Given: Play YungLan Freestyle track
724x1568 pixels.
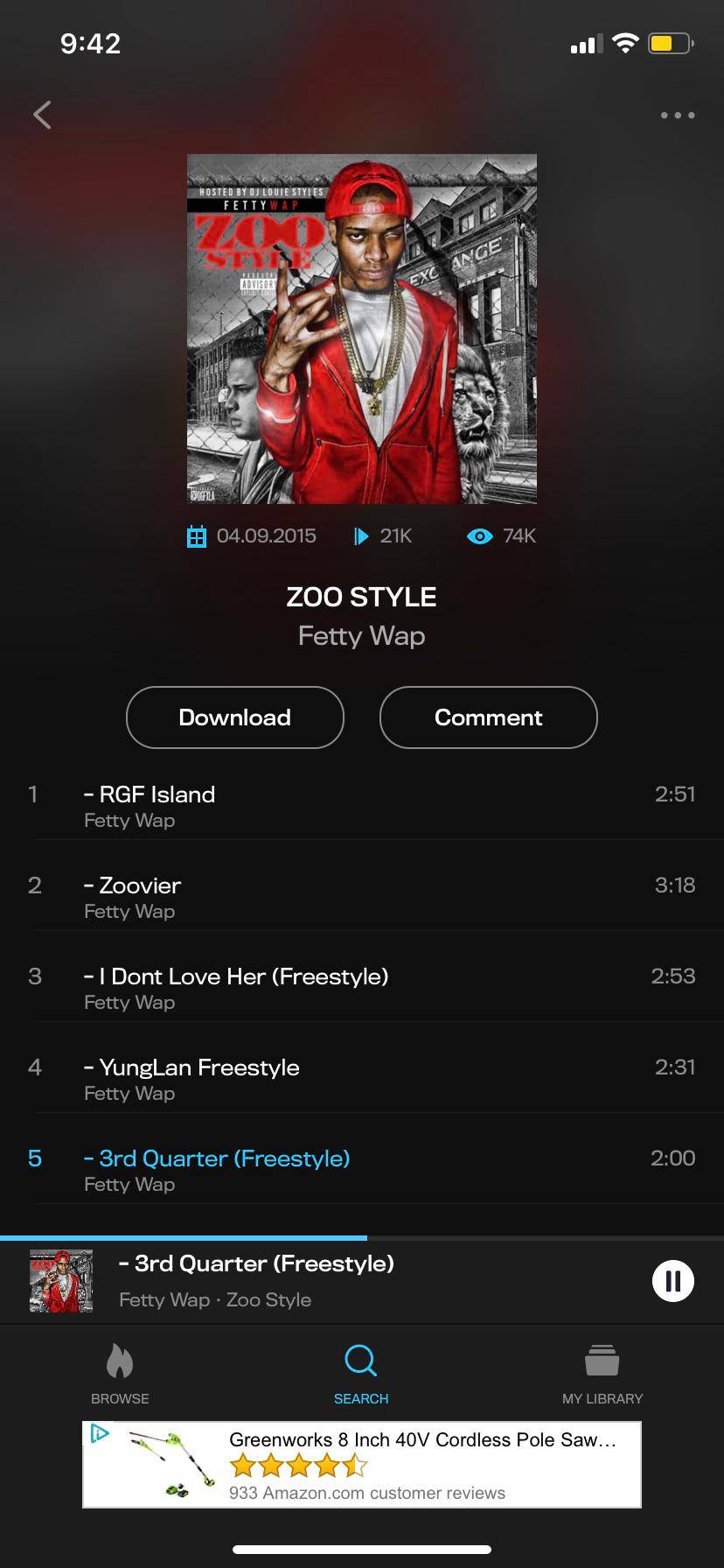Looking at the screenshot, I should click(x=362, y=1078).
